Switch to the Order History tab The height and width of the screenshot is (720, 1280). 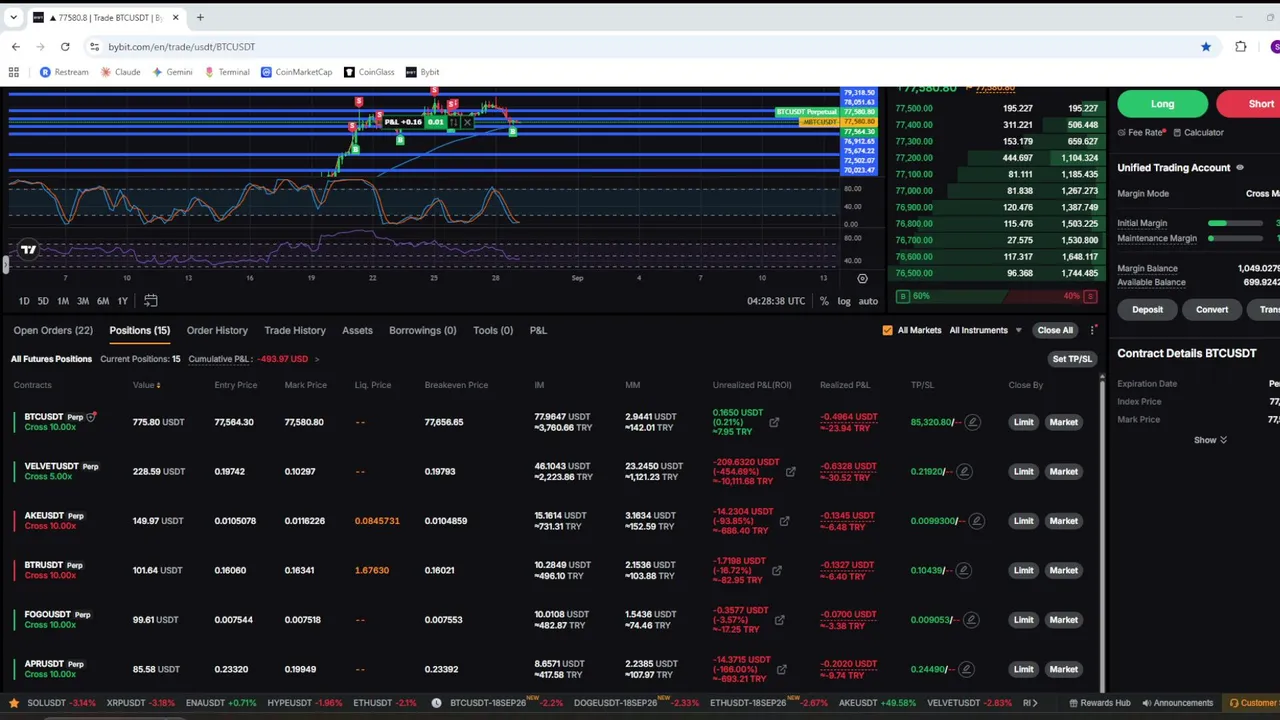point(217,330)
